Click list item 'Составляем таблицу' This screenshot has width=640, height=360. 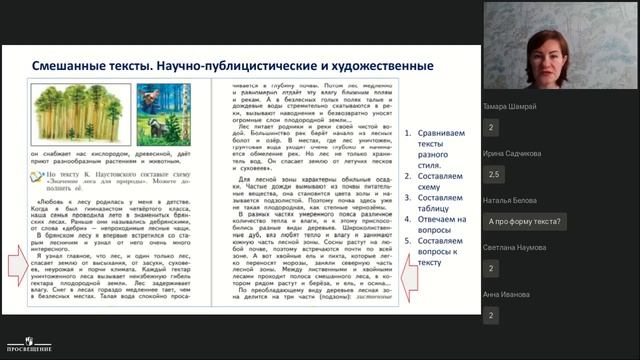[x=434, y=203]
